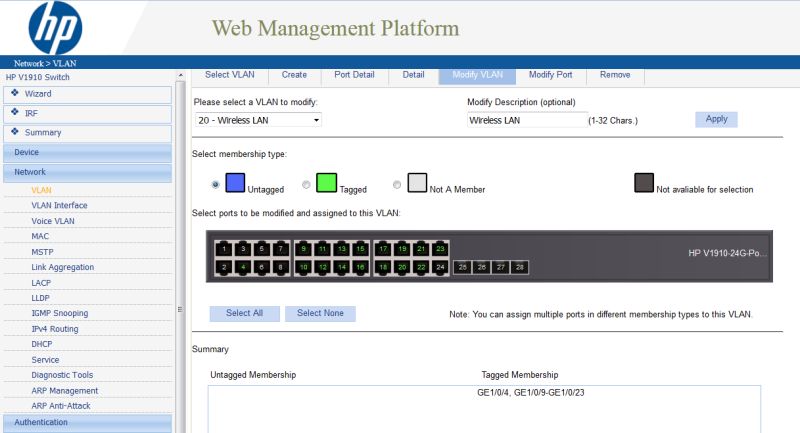
Task: Select the Not A Member radio button
Action: 397,185
